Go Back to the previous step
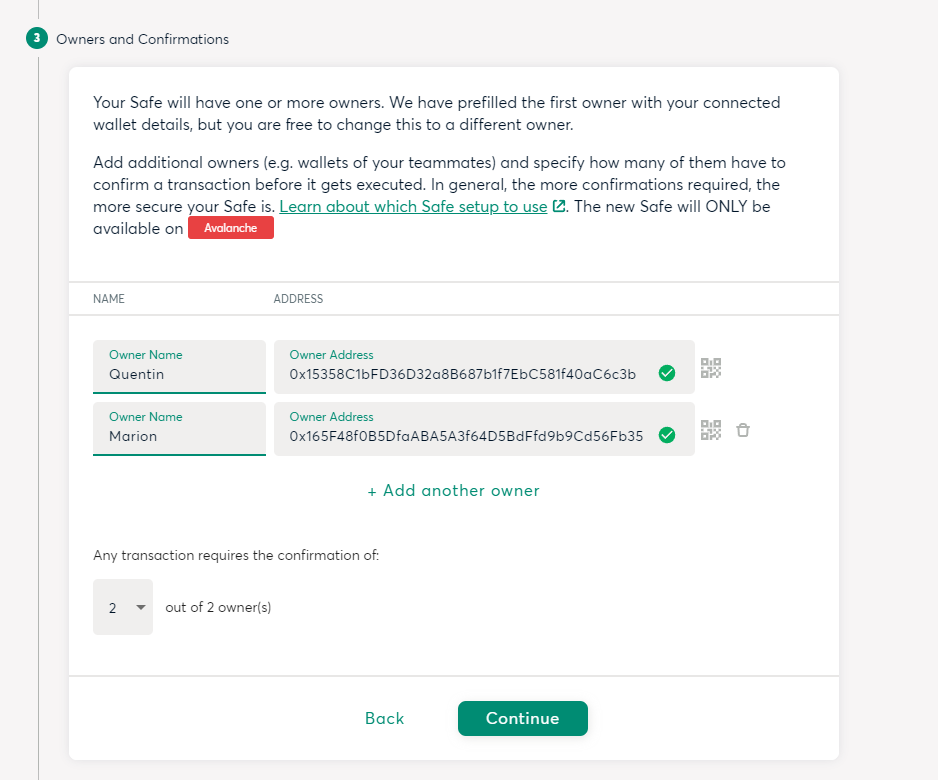 click(384, 718)
